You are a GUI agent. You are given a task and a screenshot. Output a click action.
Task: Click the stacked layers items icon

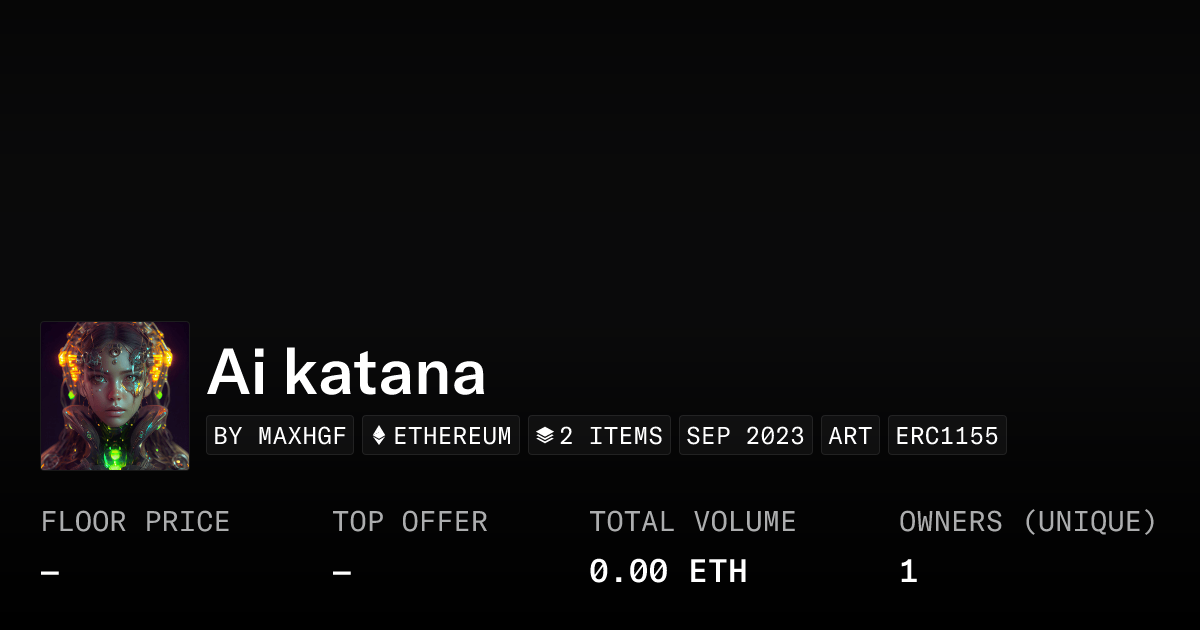(545, 436)
